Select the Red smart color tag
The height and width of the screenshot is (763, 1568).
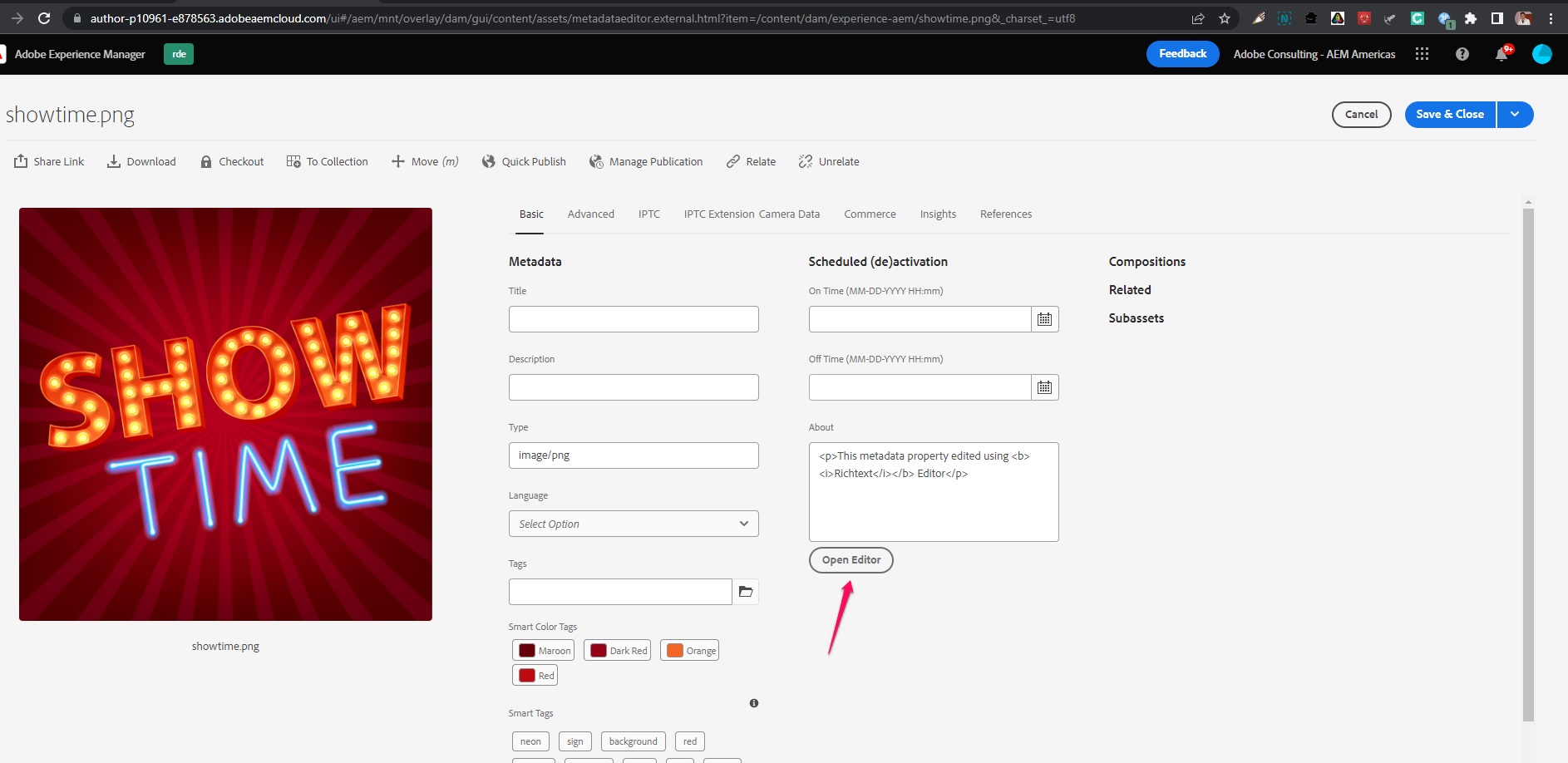click(535, 676)
